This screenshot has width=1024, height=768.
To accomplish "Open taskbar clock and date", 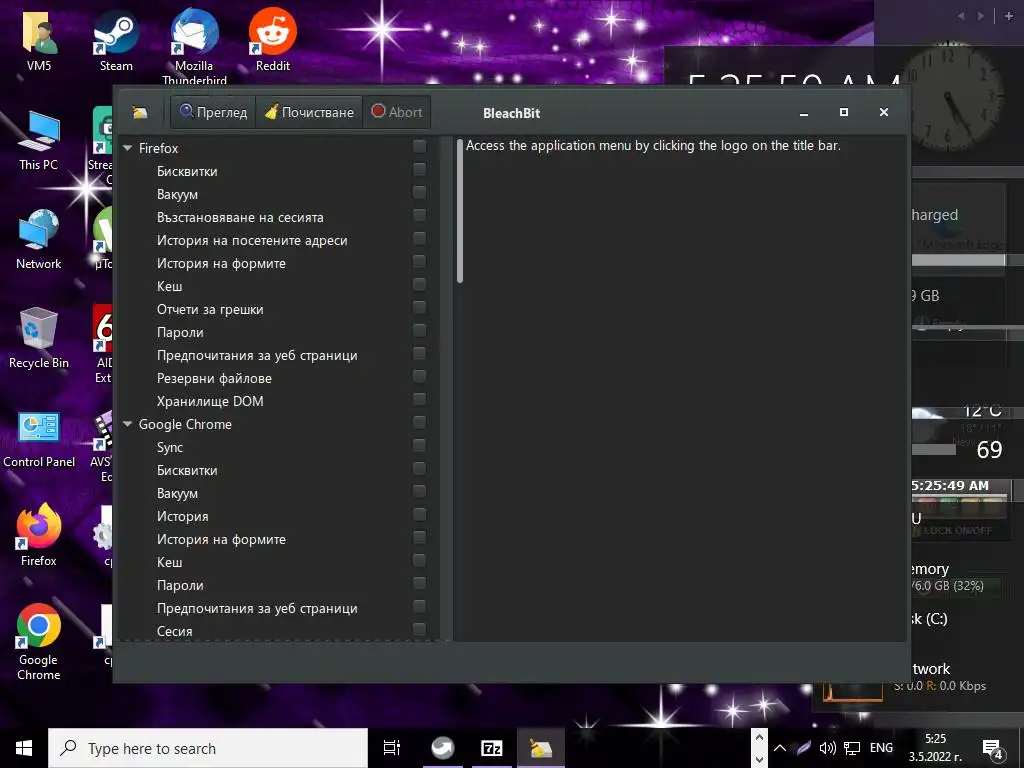I will point(935,748).
